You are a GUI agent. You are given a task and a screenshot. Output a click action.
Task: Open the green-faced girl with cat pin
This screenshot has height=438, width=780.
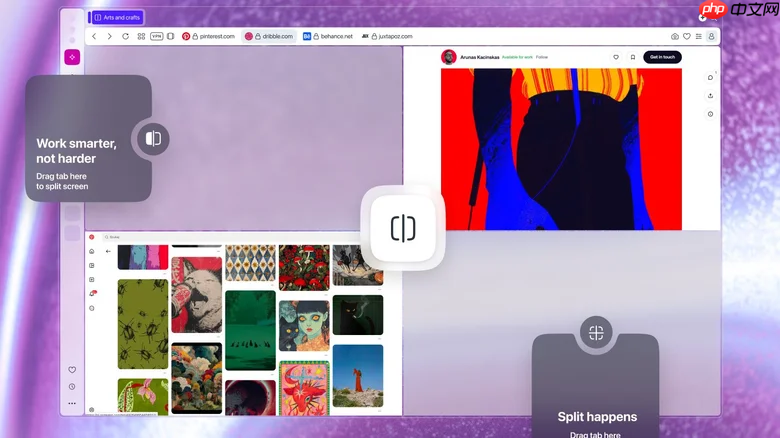(304, 326)
